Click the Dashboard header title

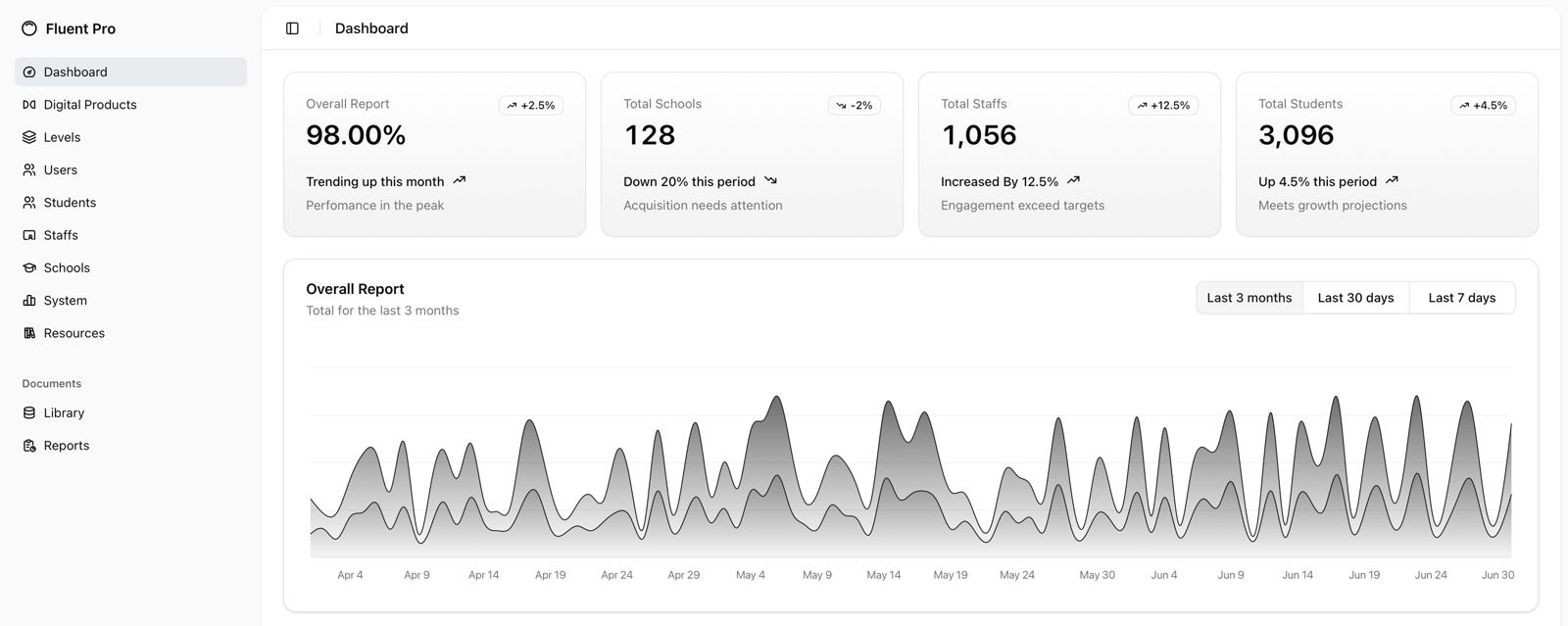point(371,28)
